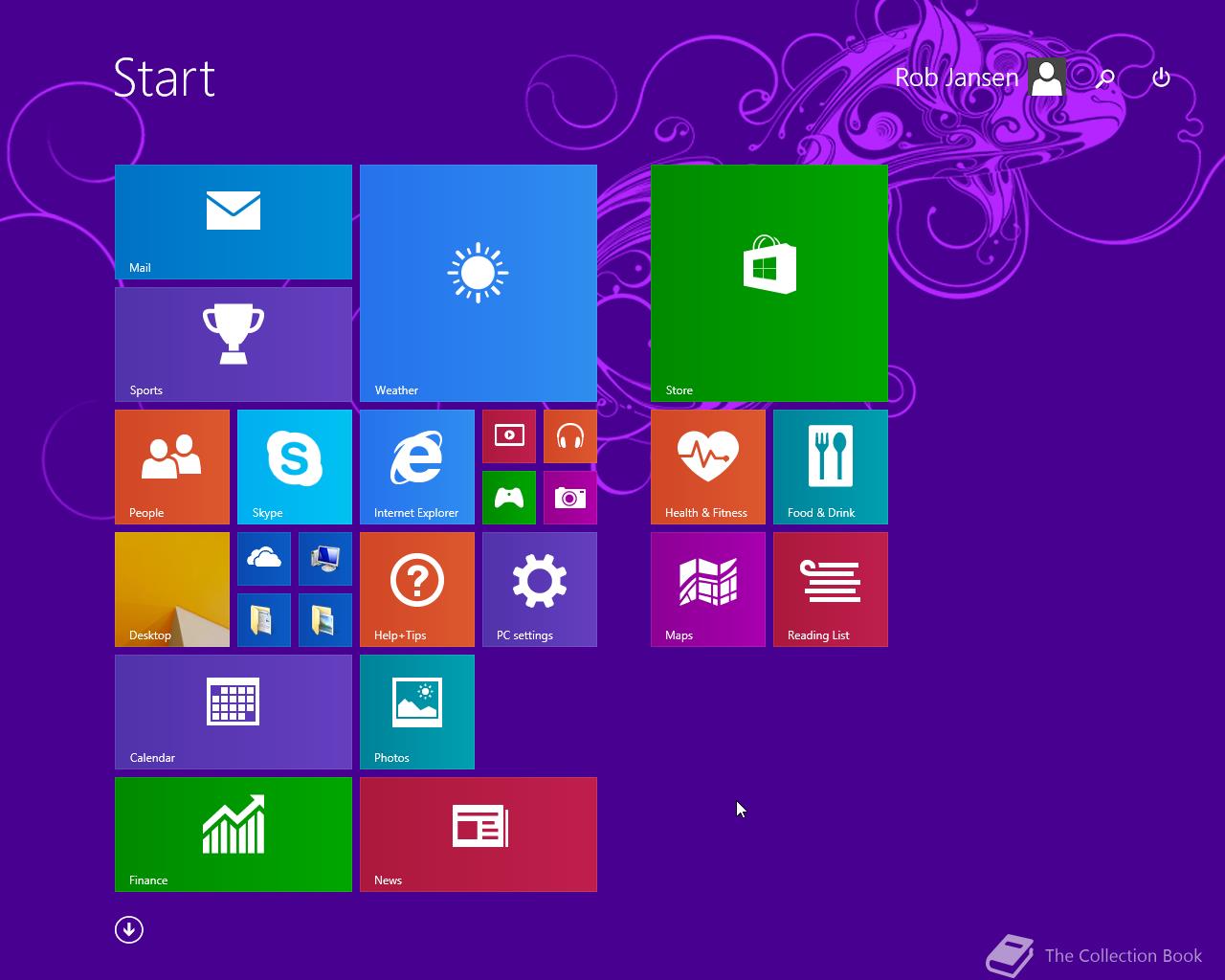Image resolution: width=1225 pixels, height=980 pixels.
Task: Open the small OneDrive cloud tile
Action: click(x=264, y=559)
